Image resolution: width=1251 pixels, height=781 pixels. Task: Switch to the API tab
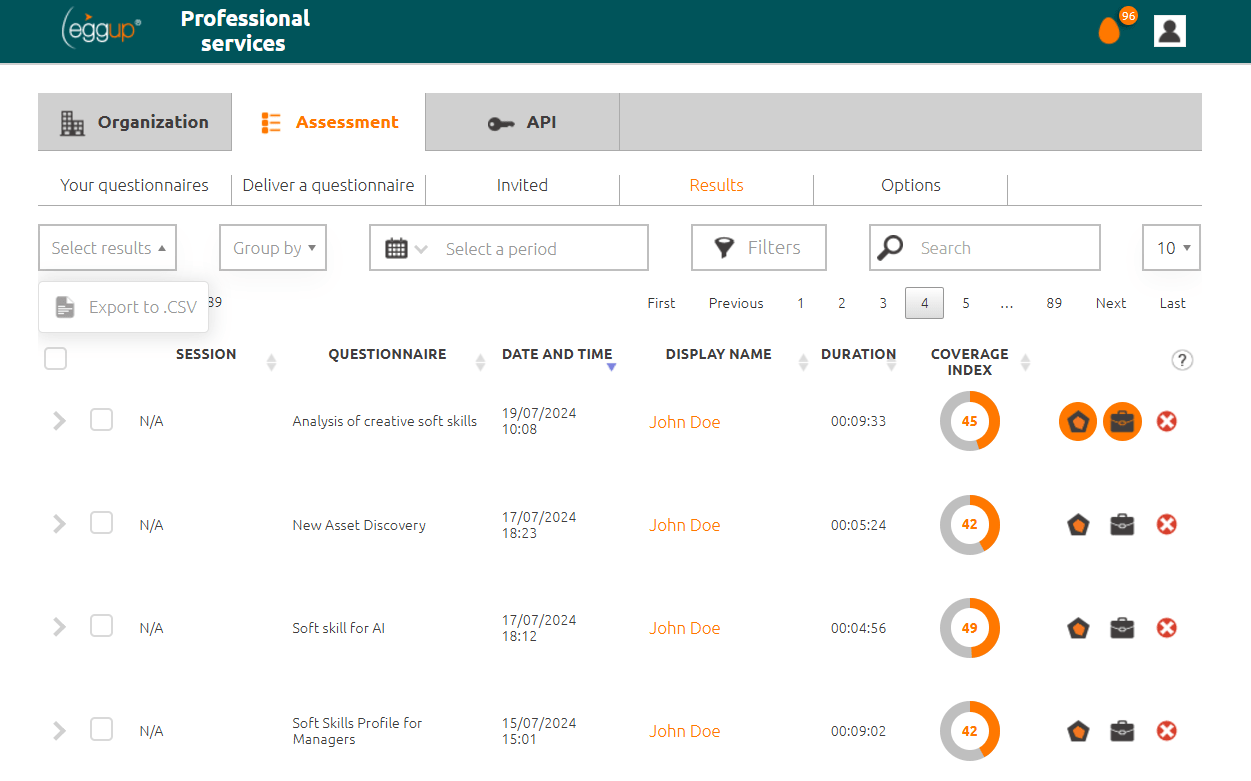522,122
